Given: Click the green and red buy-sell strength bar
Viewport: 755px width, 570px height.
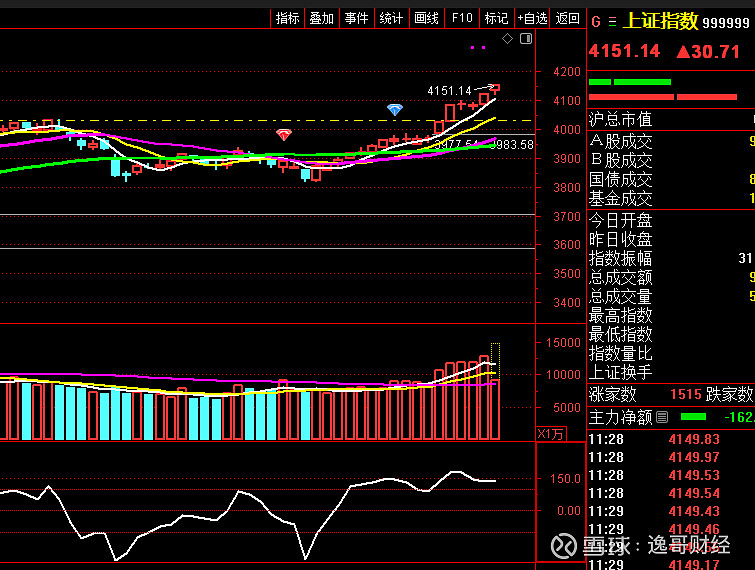Looking at the screenshot, I should pos(662,89).
